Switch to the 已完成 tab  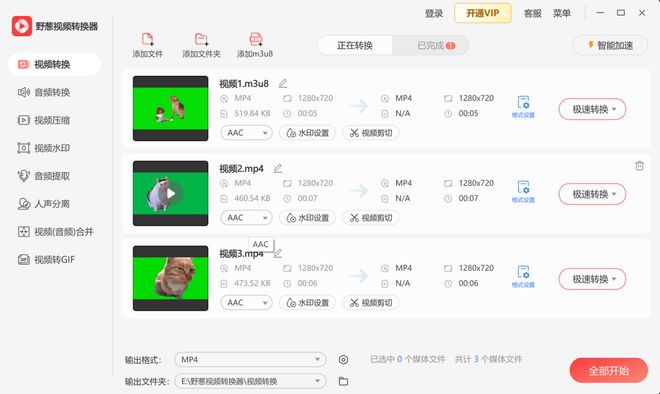click(430, 45)
